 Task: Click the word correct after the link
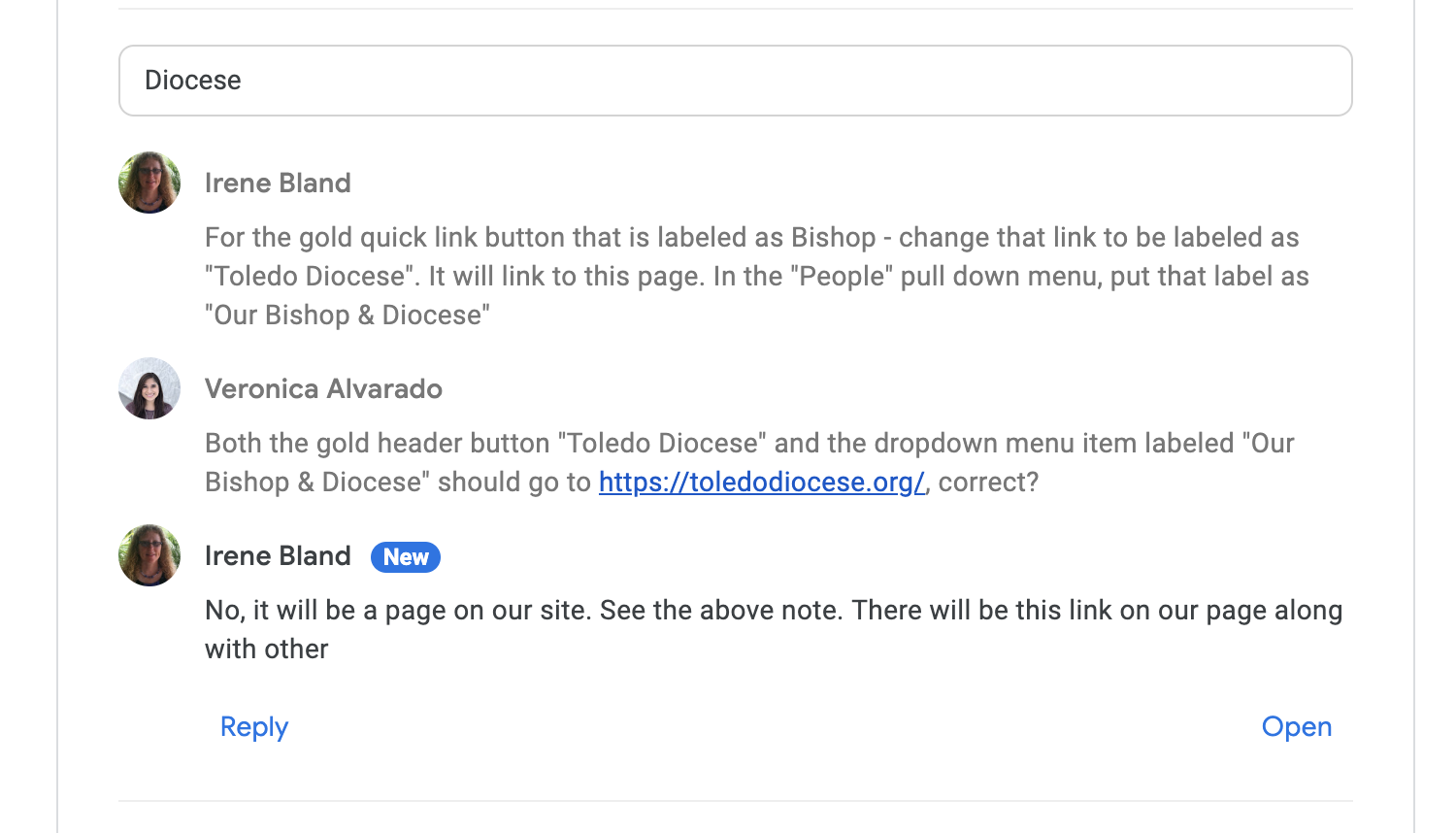(982, 483)
